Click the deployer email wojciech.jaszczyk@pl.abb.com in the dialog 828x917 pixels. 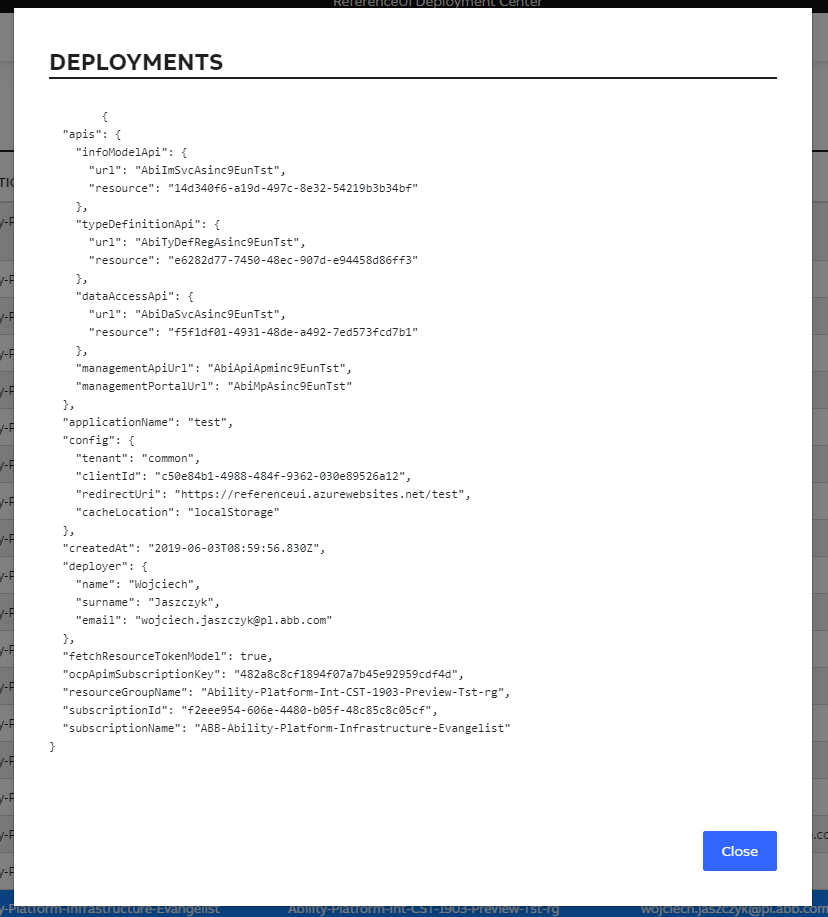coord(233,620)
